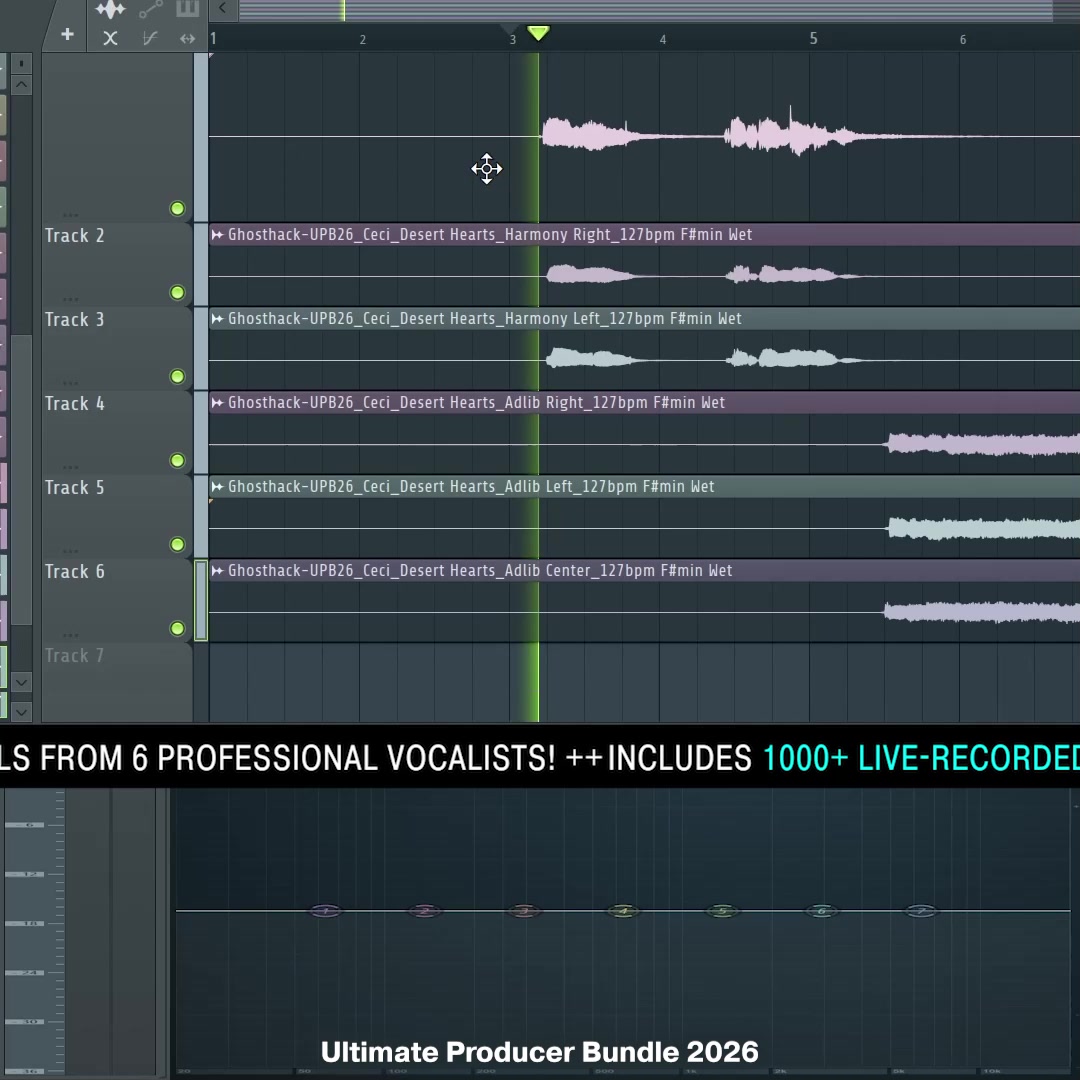Click the crossing-lines X icon in playlist header

110,39
